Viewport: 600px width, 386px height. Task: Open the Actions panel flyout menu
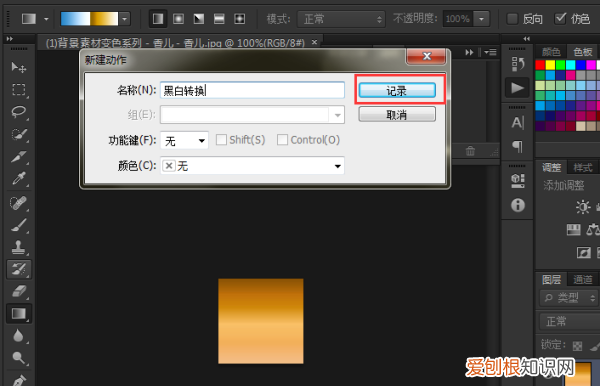(x=490, y=52)
